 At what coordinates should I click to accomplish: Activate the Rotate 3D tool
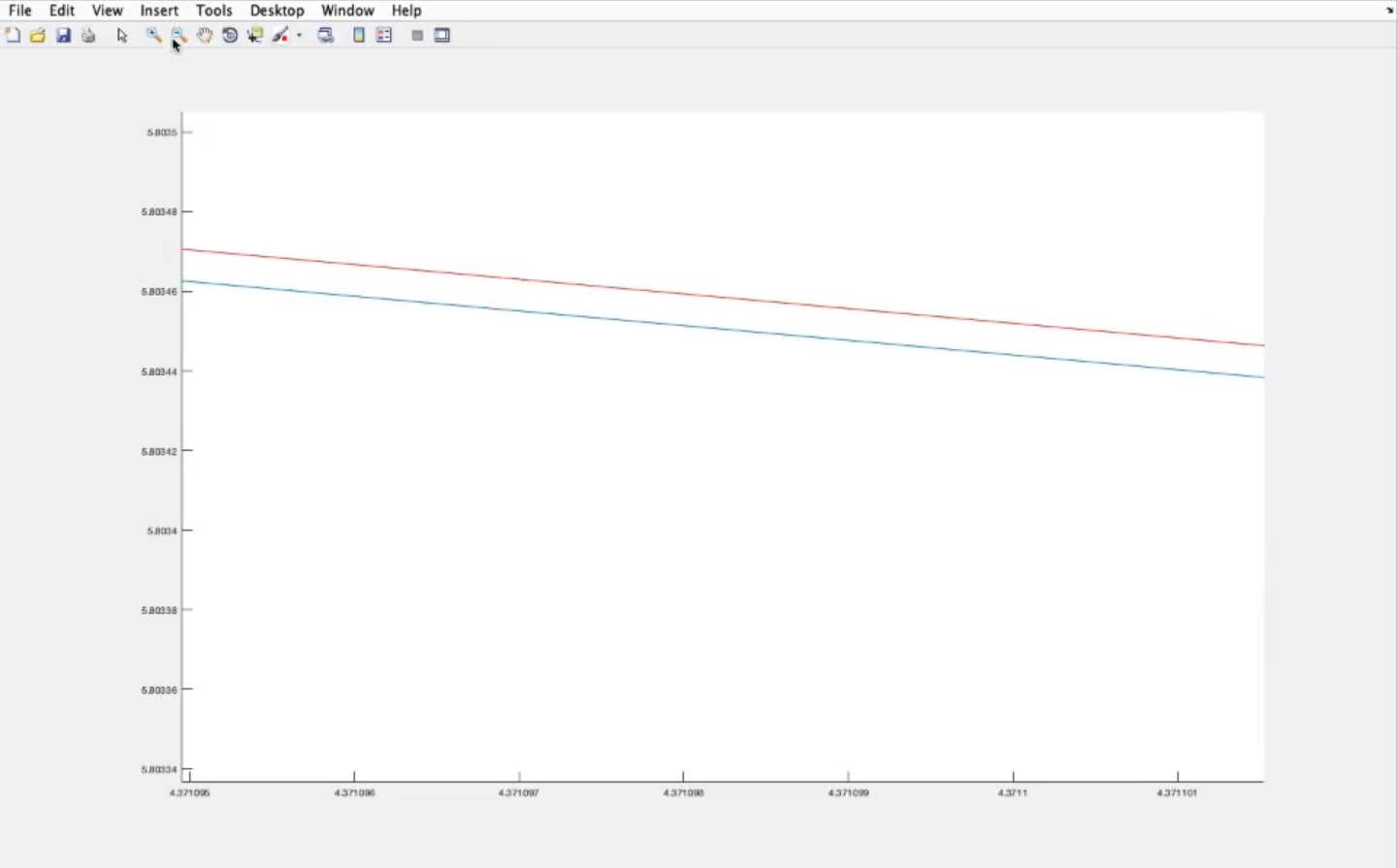[230, 35]
